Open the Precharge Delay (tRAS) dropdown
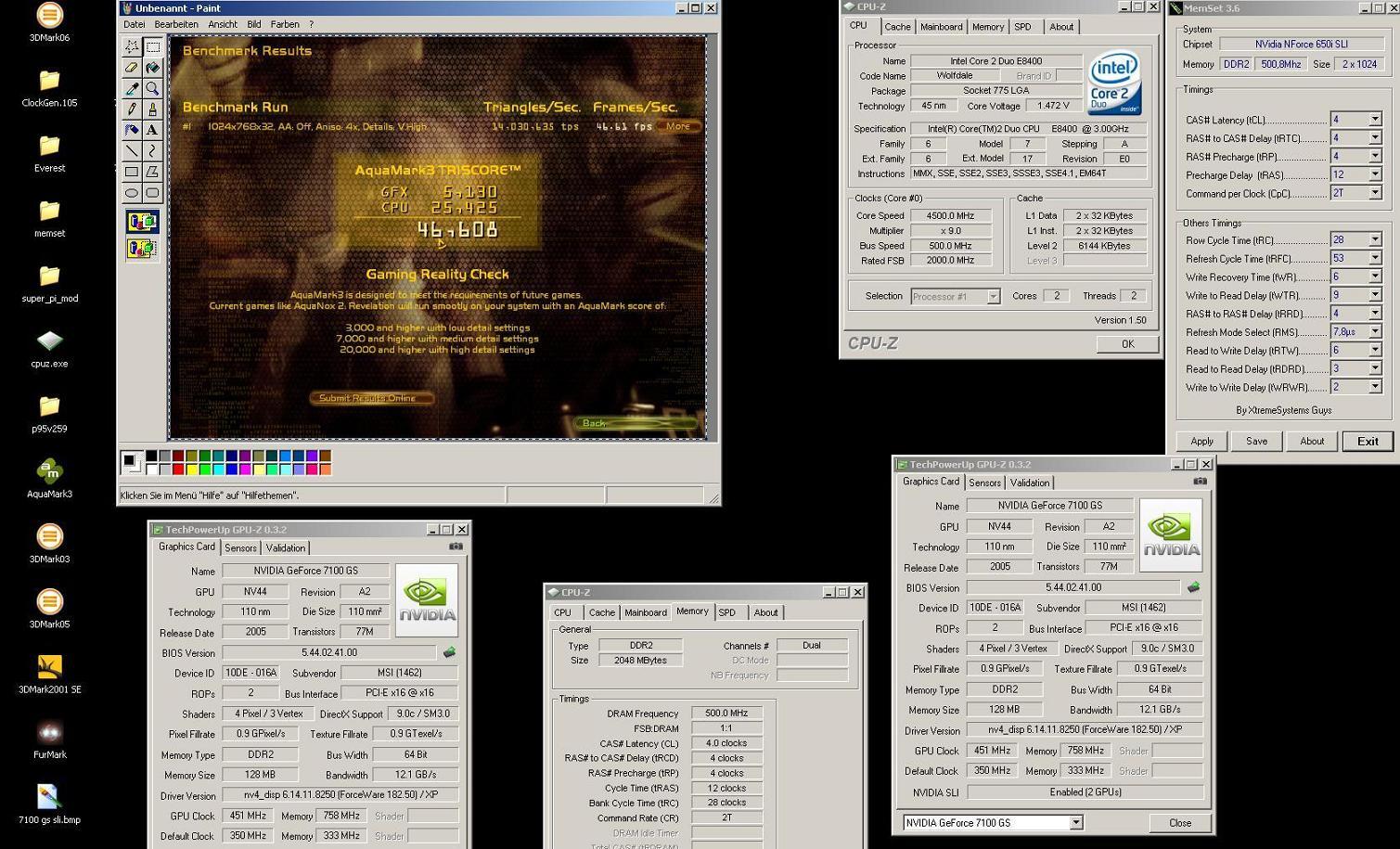Screen dimensions: 1400x849 tap(1375, 174)
